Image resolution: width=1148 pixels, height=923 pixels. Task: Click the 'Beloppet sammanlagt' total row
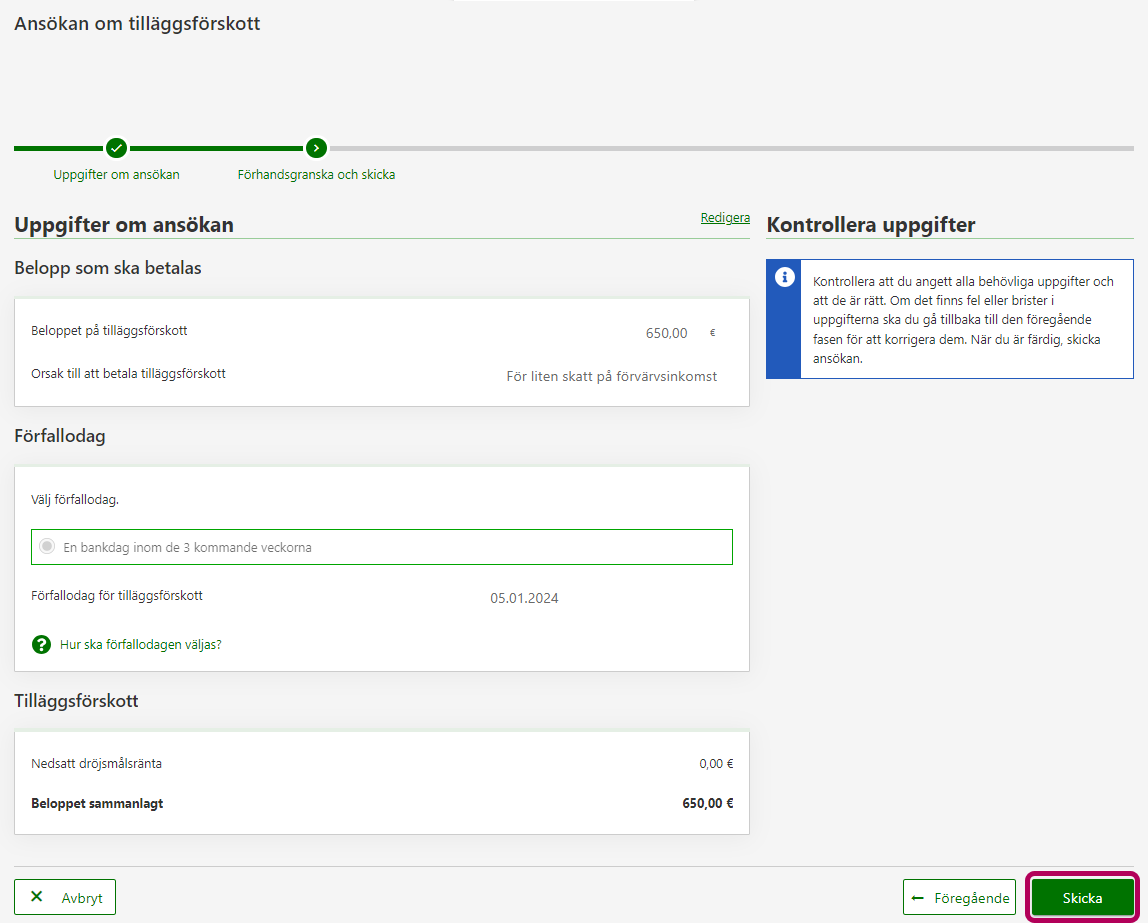(382, 803)
